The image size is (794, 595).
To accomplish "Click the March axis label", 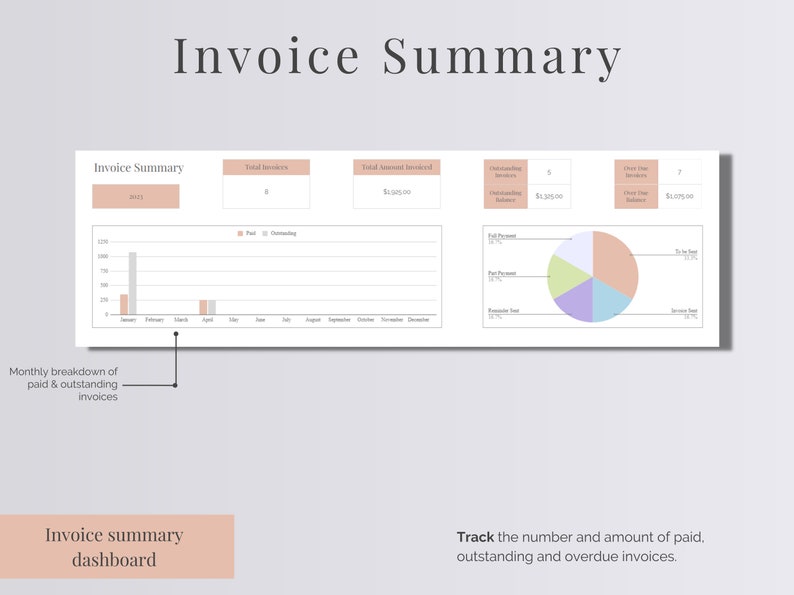I will coord(181,320).
